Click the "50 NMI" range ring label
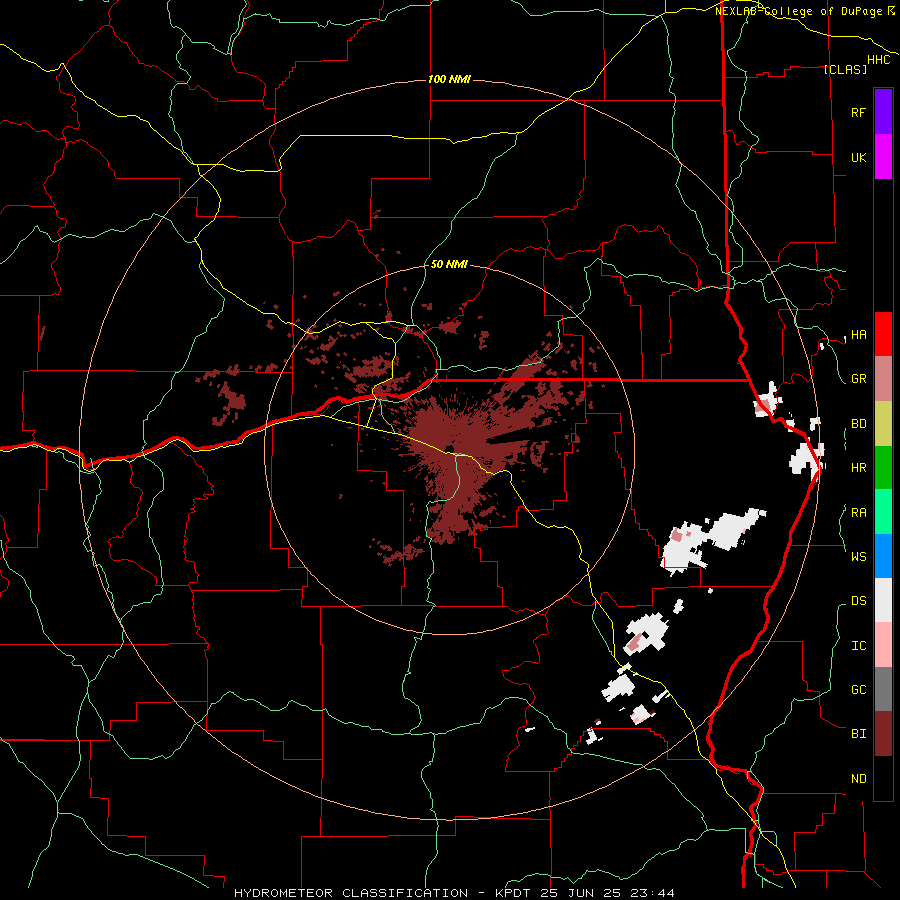The height and width of the screenshot is (900, 900). 449,264
